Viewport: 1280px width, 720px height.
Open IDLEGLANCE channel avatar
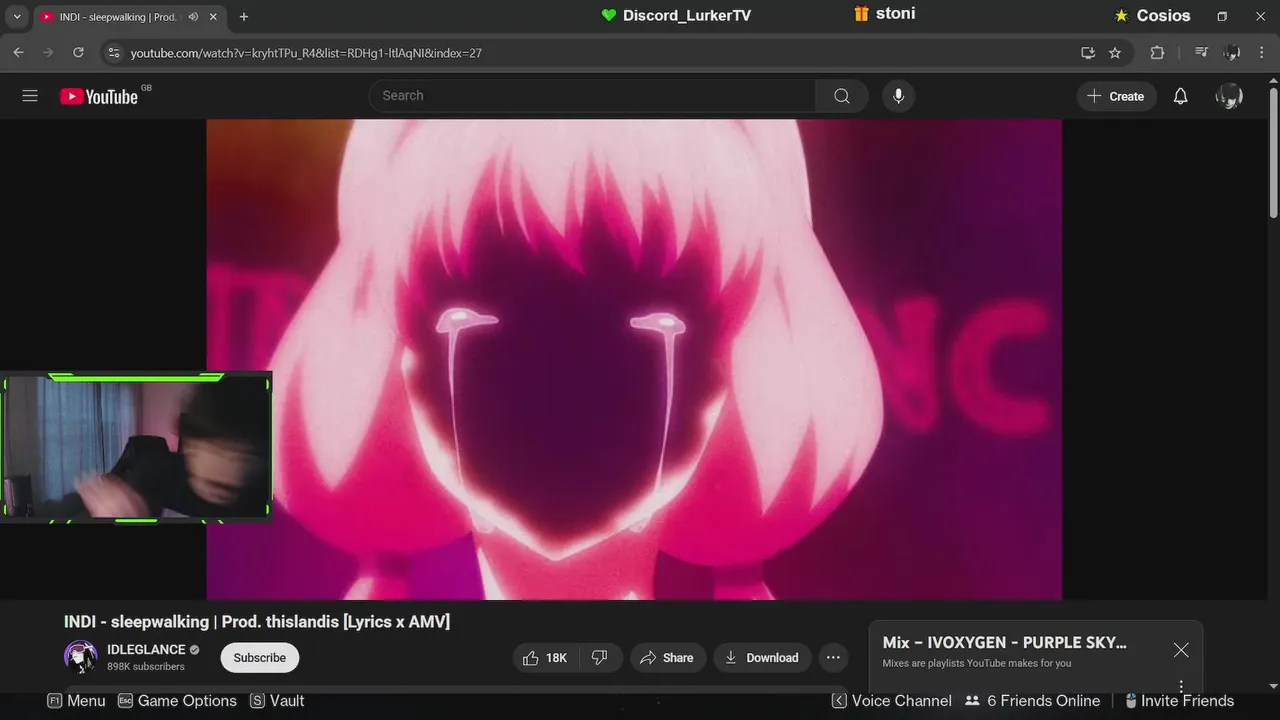[x=81, y=657]
